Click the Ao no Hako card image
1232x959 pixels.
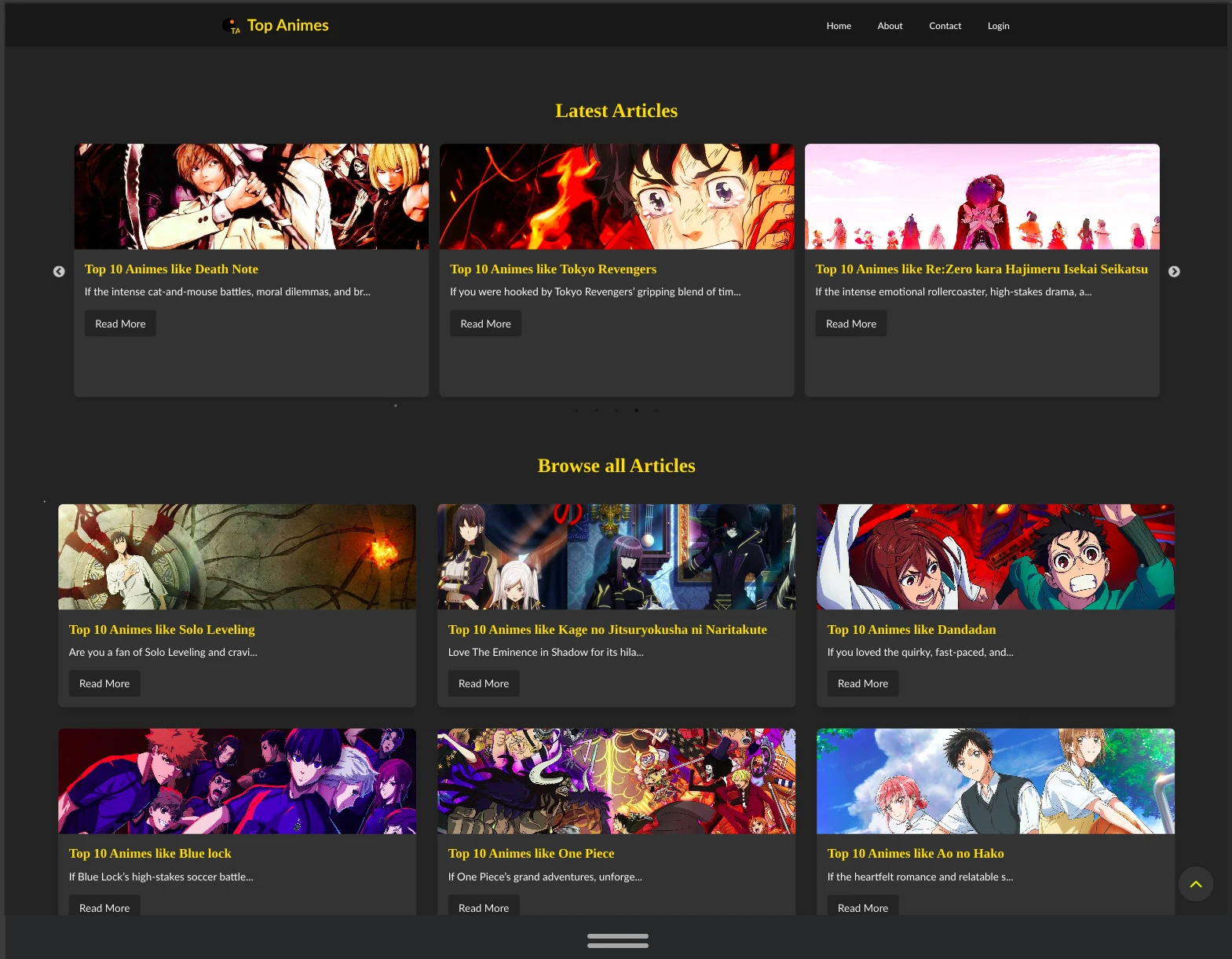pos(996,781)
